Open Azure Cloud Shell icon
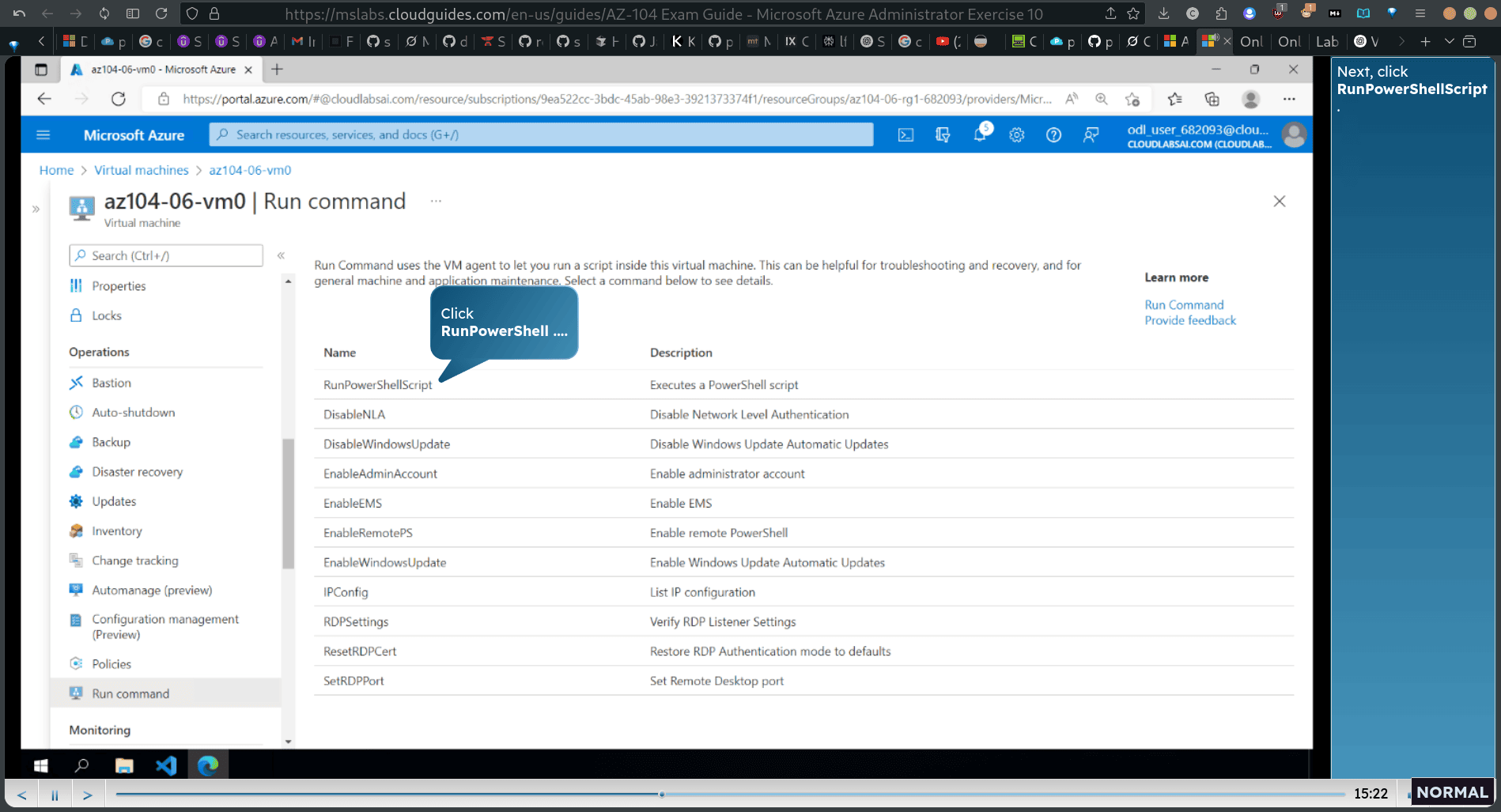Image resolution: width=1501 pixels, height=812 pixels. (x=906, y=135)
